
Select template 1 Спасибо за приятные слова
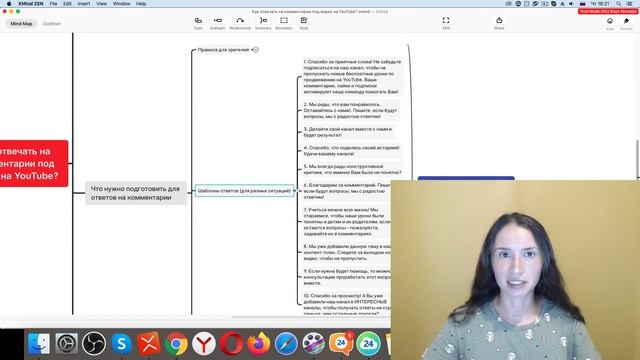pyautogui.click(x=352, y=77)
